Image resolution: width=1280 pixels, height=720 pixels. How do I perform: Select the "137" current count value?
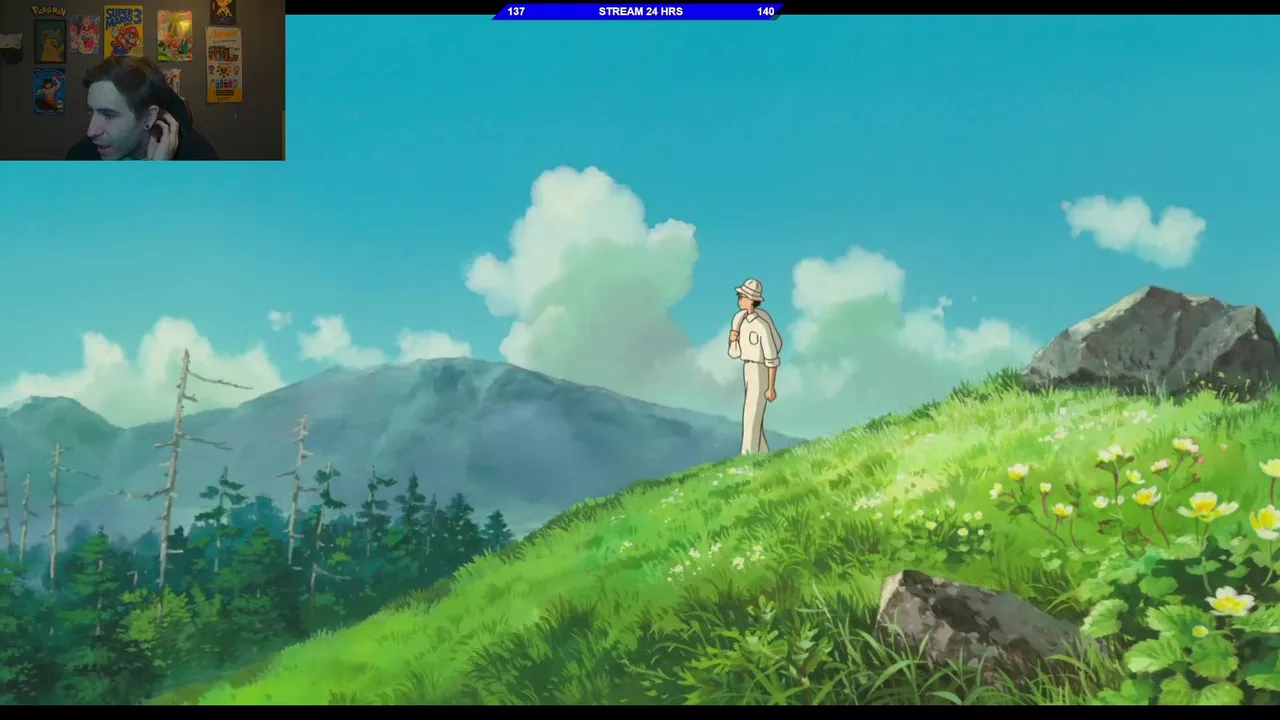516,12
